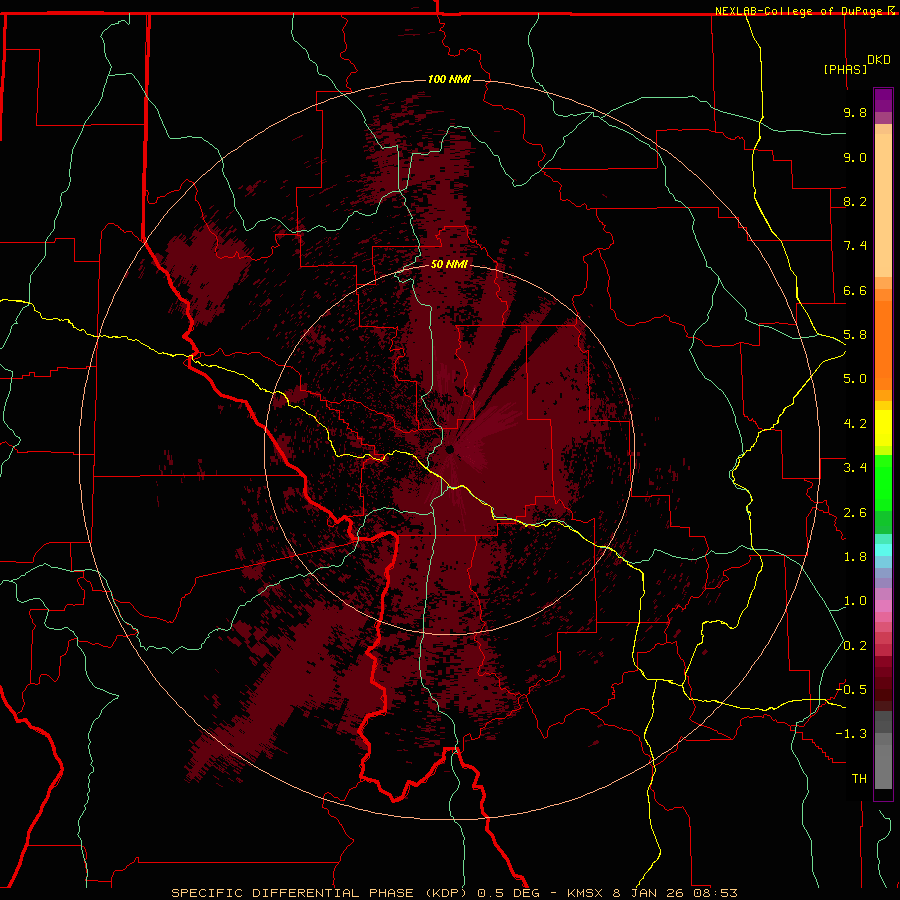Click the 4.2 legend value
900x900 pixels.
pos(855,424)
